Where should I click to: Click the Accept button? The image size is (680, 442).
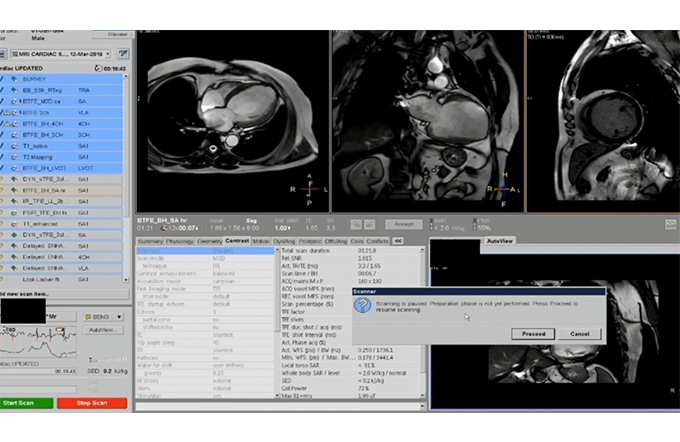[404, 224]
